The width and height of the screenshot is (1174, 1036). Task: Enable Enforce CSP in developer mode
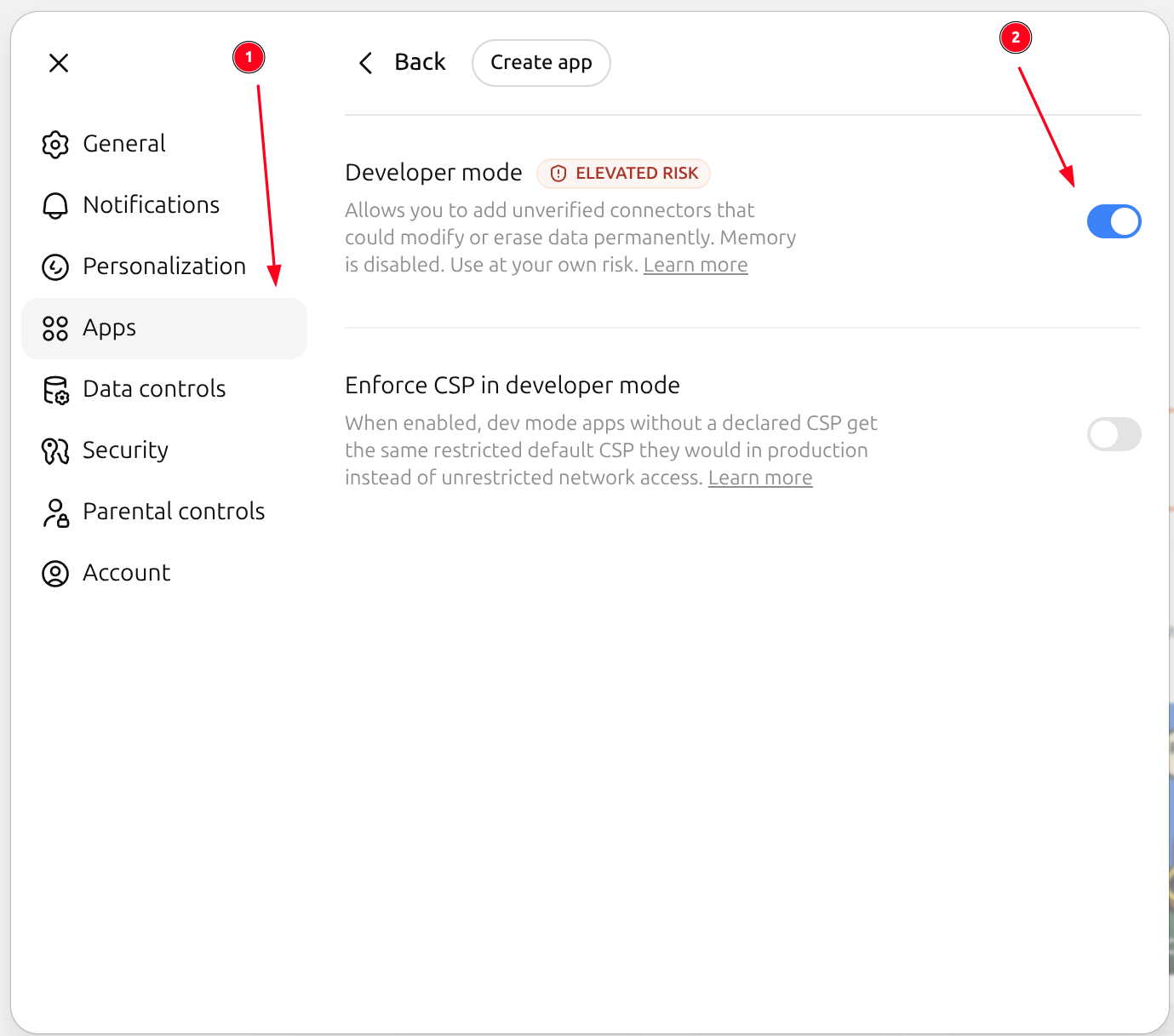(x=1114, y=434)
